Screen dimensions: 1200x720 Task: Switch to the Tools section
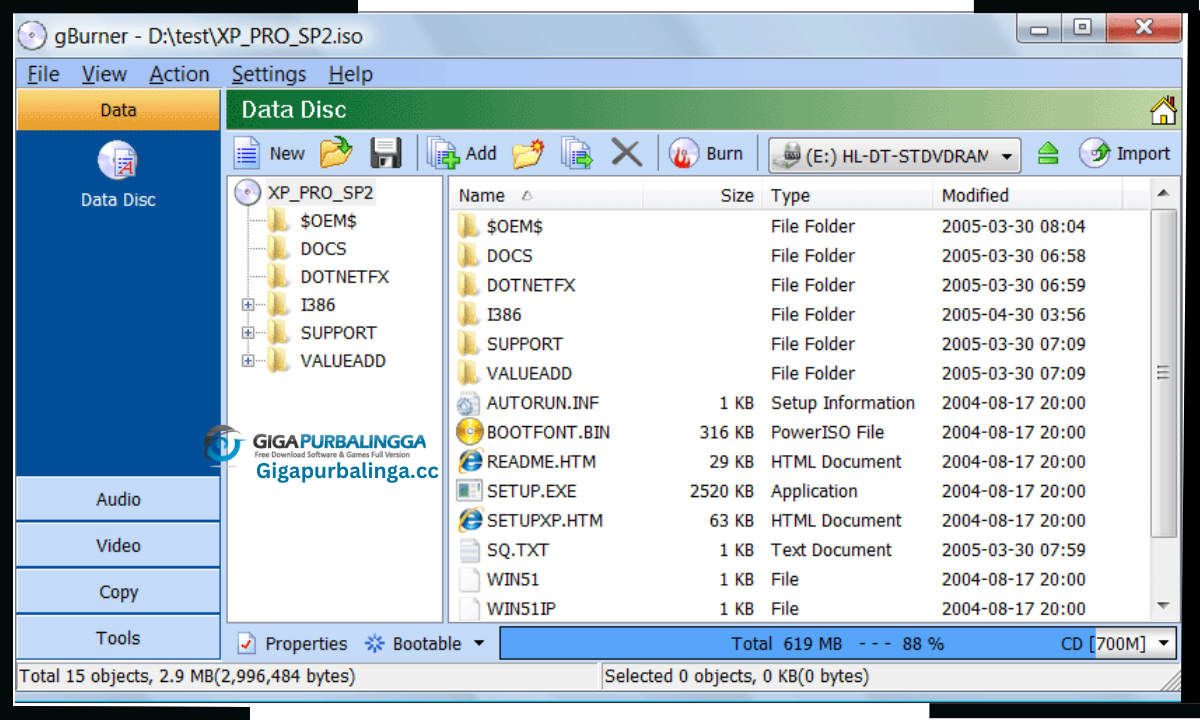pos(118,637)
